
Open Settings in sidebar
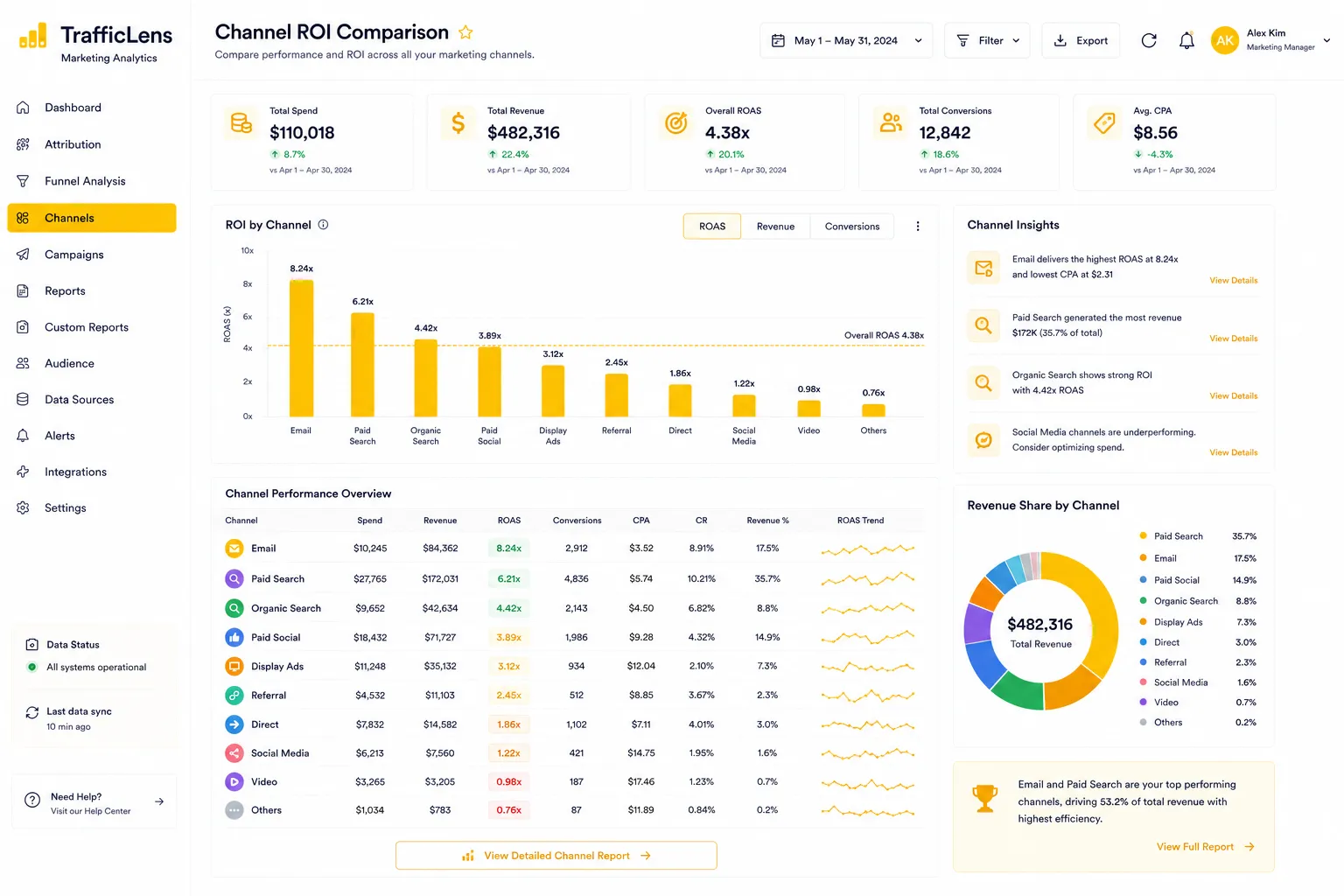click(x=92, y=507)
